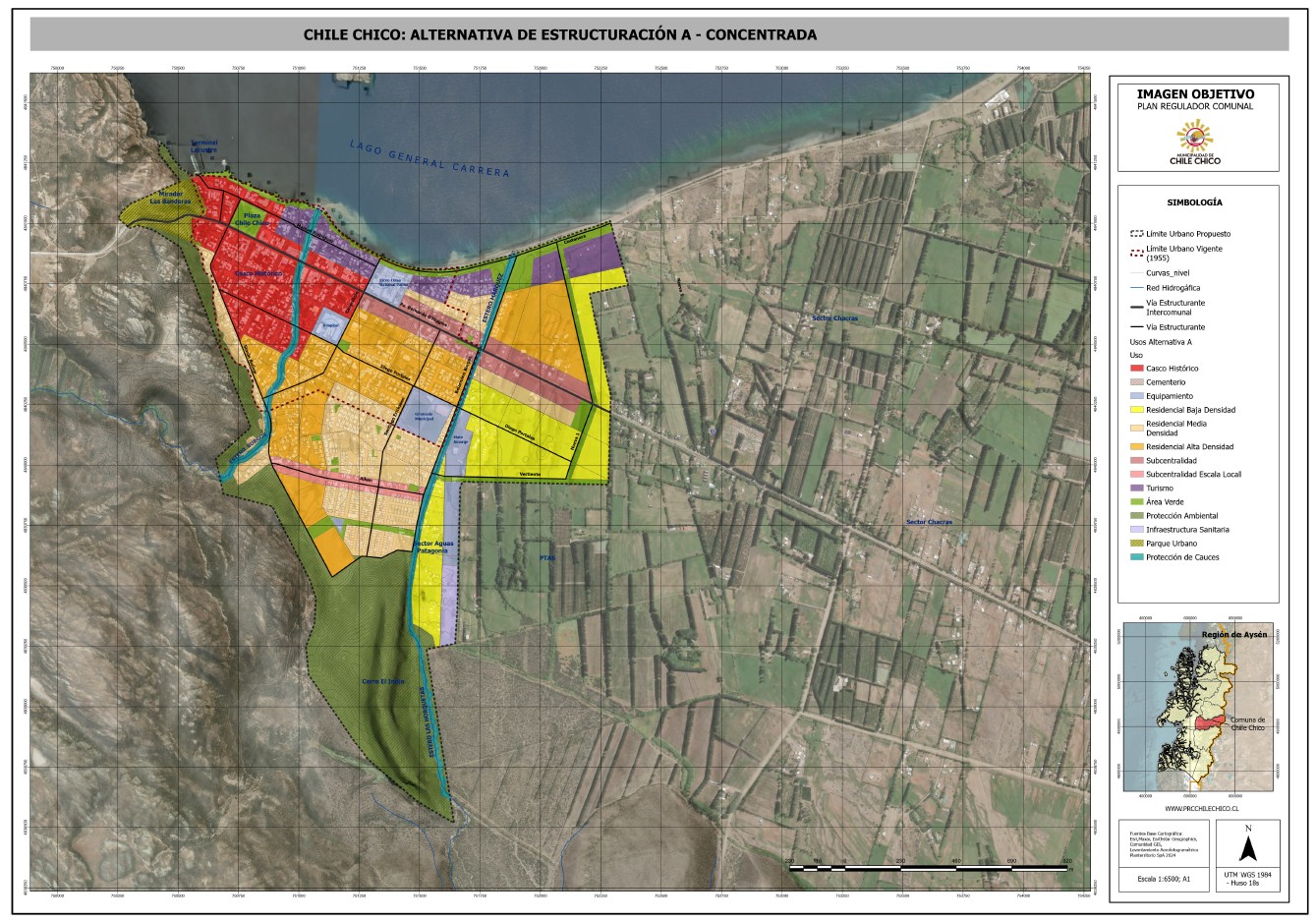Click the Área Verde green legend swatch
The height and width of the screenshot is (921, 1316).
tap(1137, 502)
